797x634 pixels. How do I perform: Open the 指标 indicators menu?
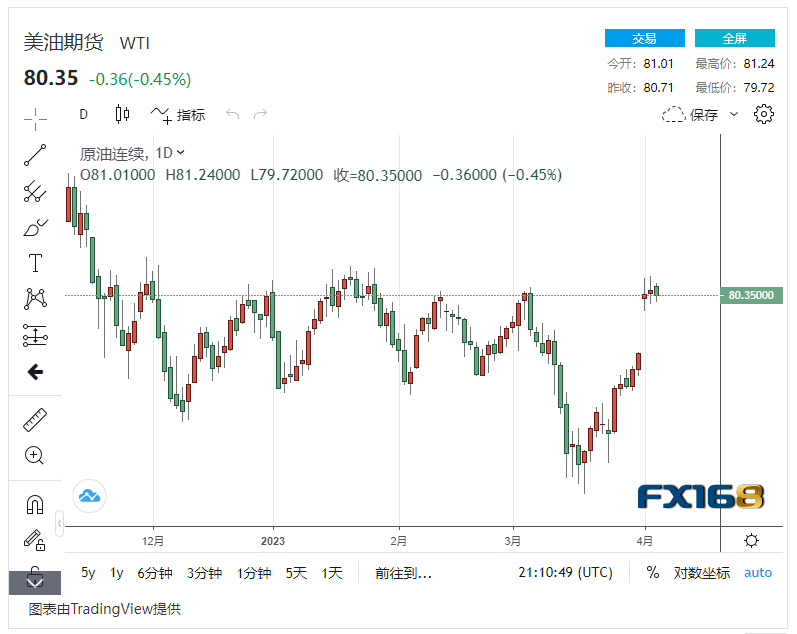(178, 114)
